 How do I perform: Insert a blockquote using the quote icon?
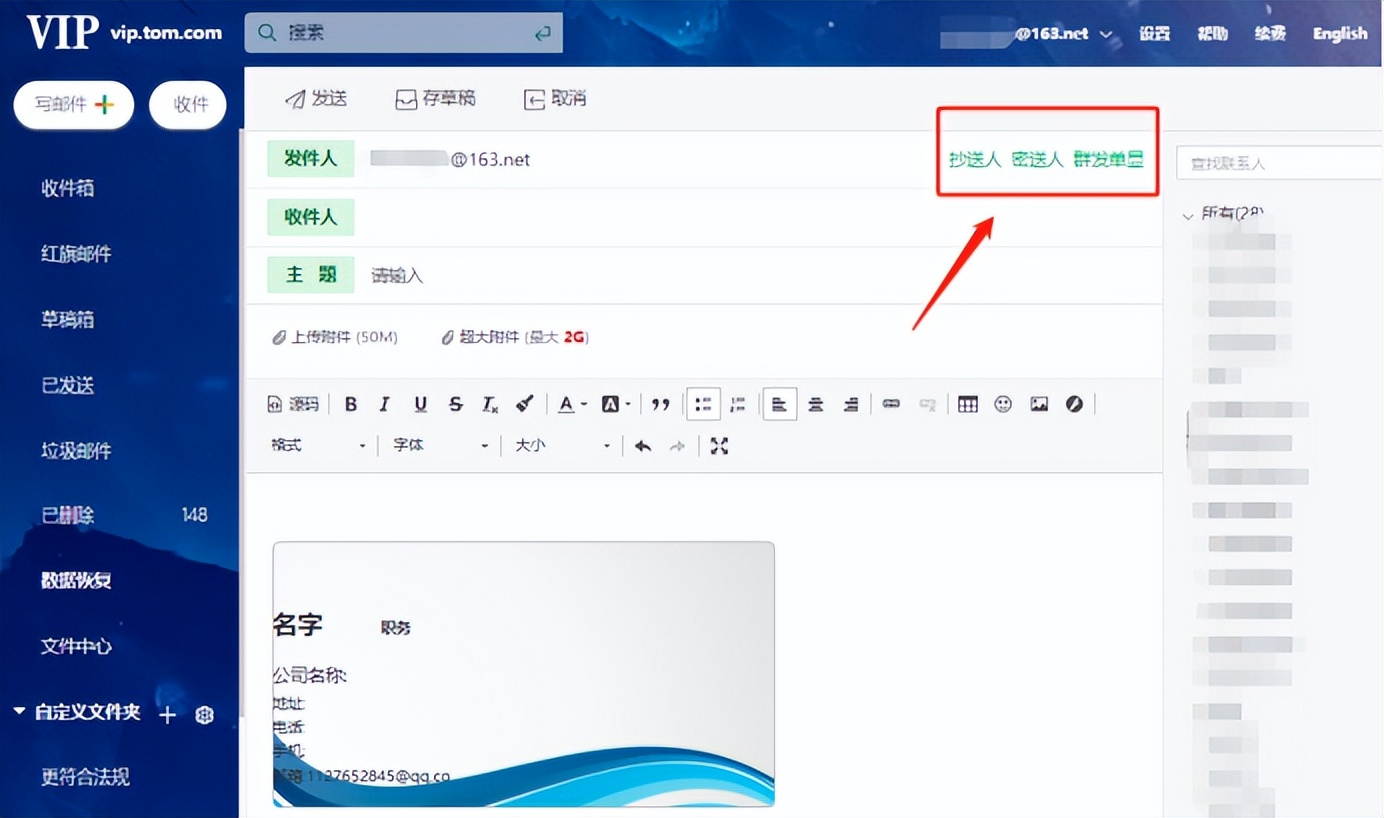(659, 403)
